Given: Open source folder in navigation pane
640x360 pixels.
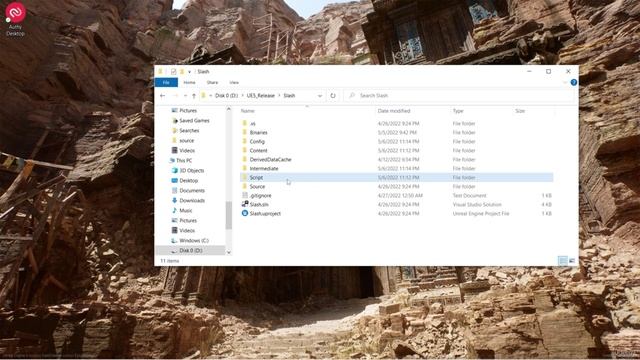Looking at the screenshot, I should click(187, 140).
